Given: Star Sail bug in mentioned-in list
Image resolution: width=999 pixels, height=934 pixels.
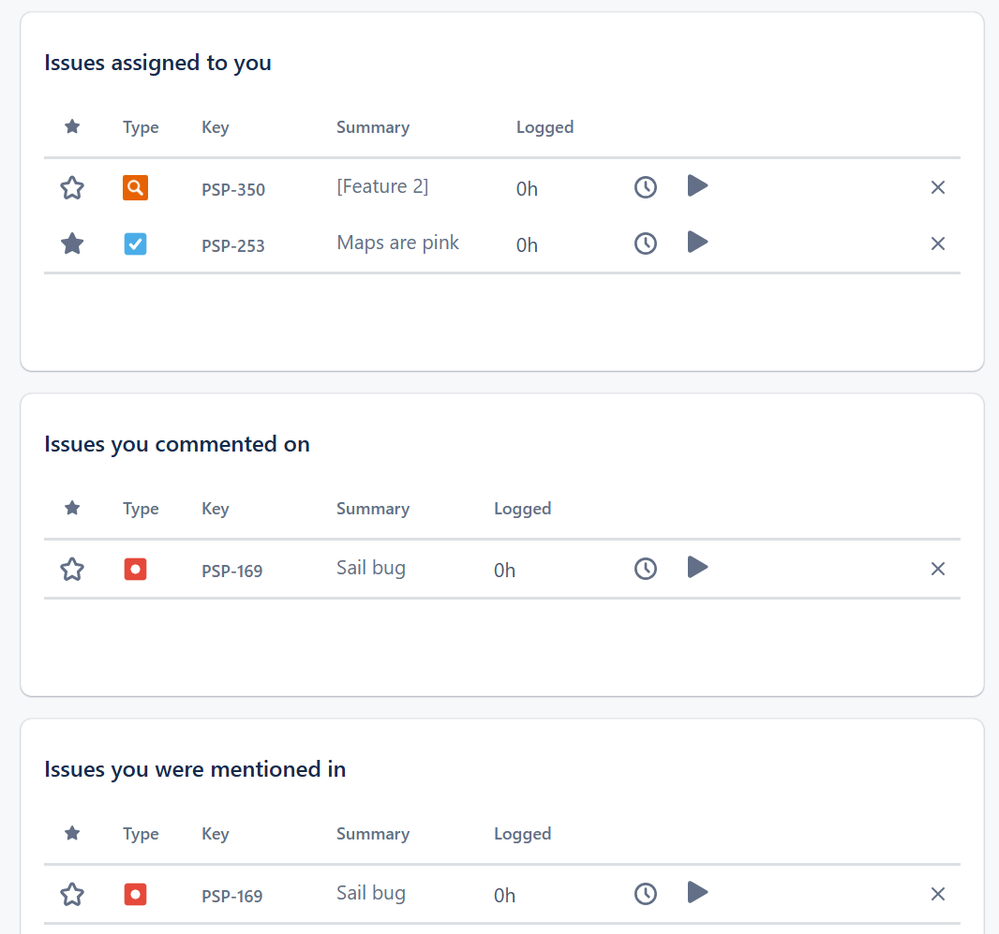Looking at the screenshot, I should click(x=72, y=895).
